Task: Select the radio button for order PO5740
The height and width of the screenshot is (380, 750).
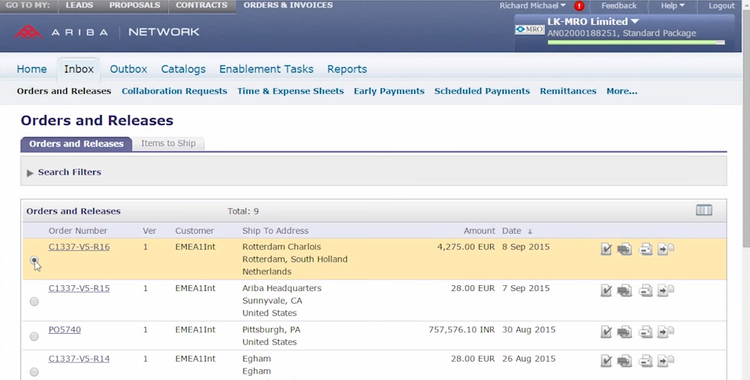Action: coord(34,336)
